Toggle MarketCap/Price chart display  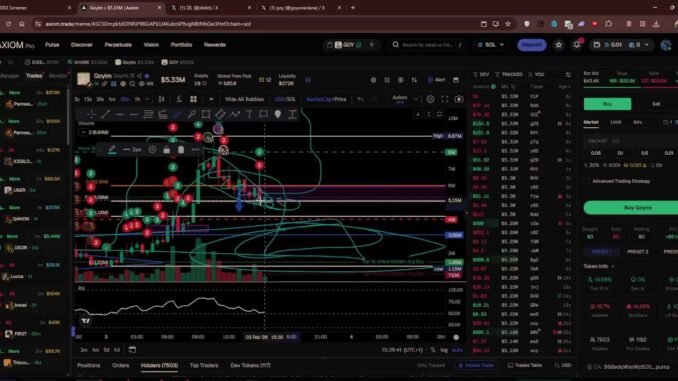point(326,99)
